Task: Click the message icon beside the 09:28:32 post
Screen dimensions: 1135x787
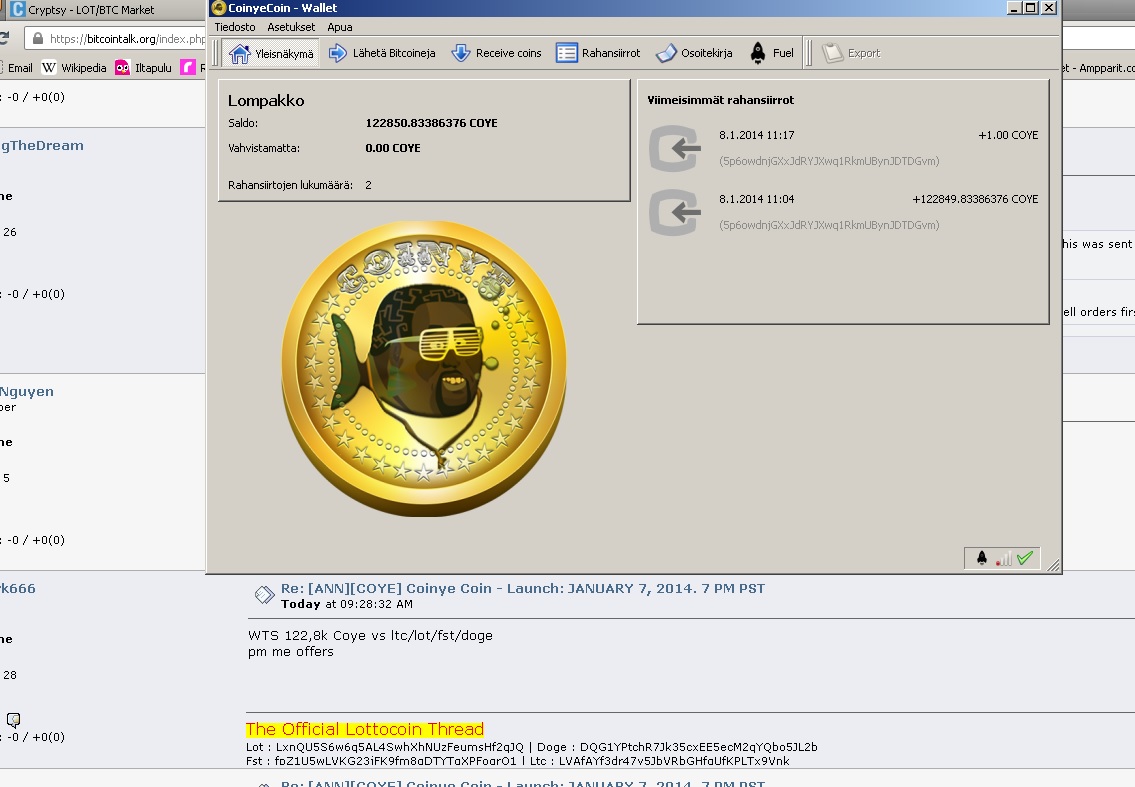Action: tap(263, 594)
